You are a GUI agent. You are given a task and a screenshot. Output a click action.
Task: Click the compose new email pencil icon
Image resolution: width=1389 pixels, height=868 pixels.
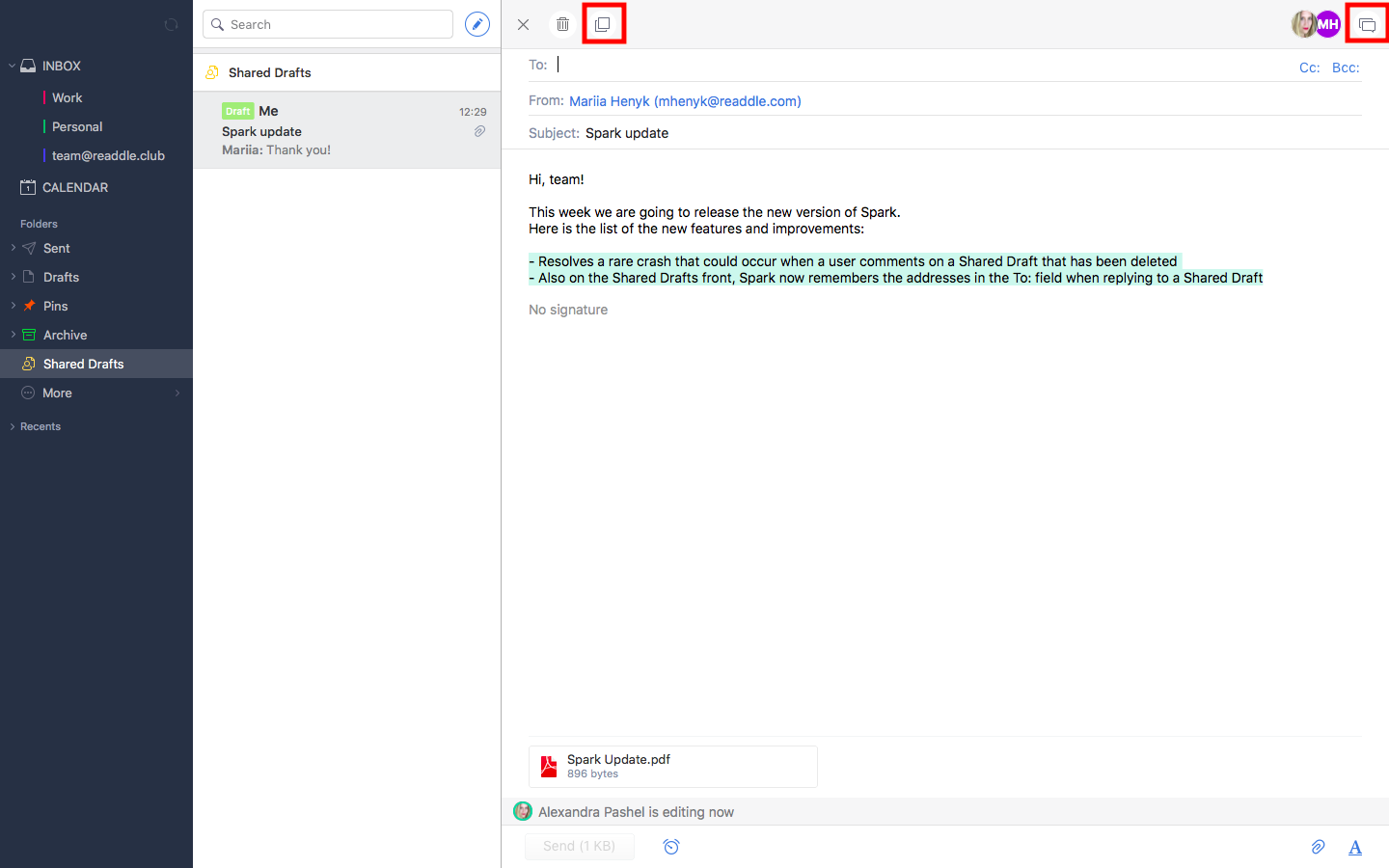pos(477,24)
